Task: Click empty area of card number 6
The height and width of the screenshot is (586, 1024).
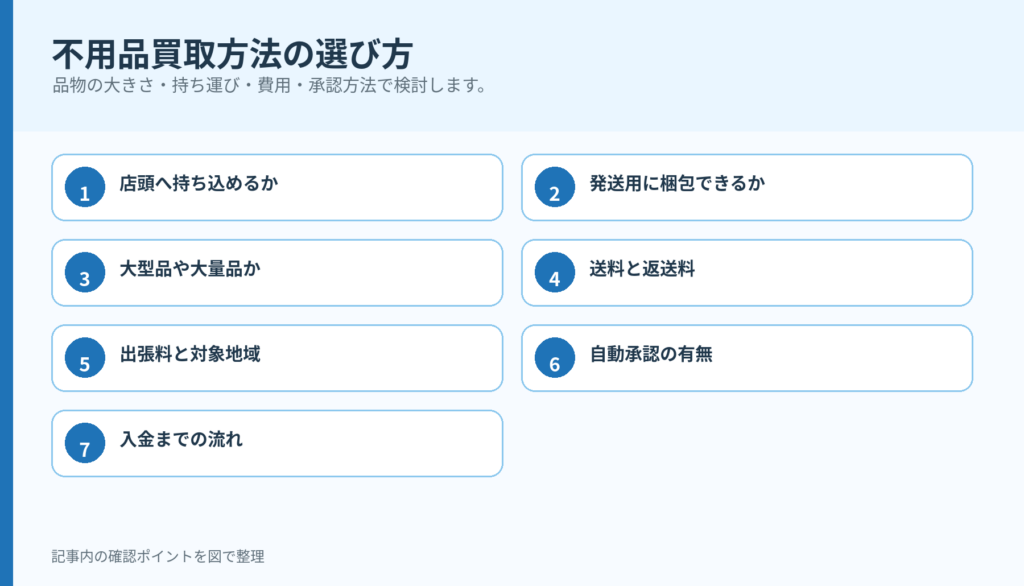Action: coord(842,358)
